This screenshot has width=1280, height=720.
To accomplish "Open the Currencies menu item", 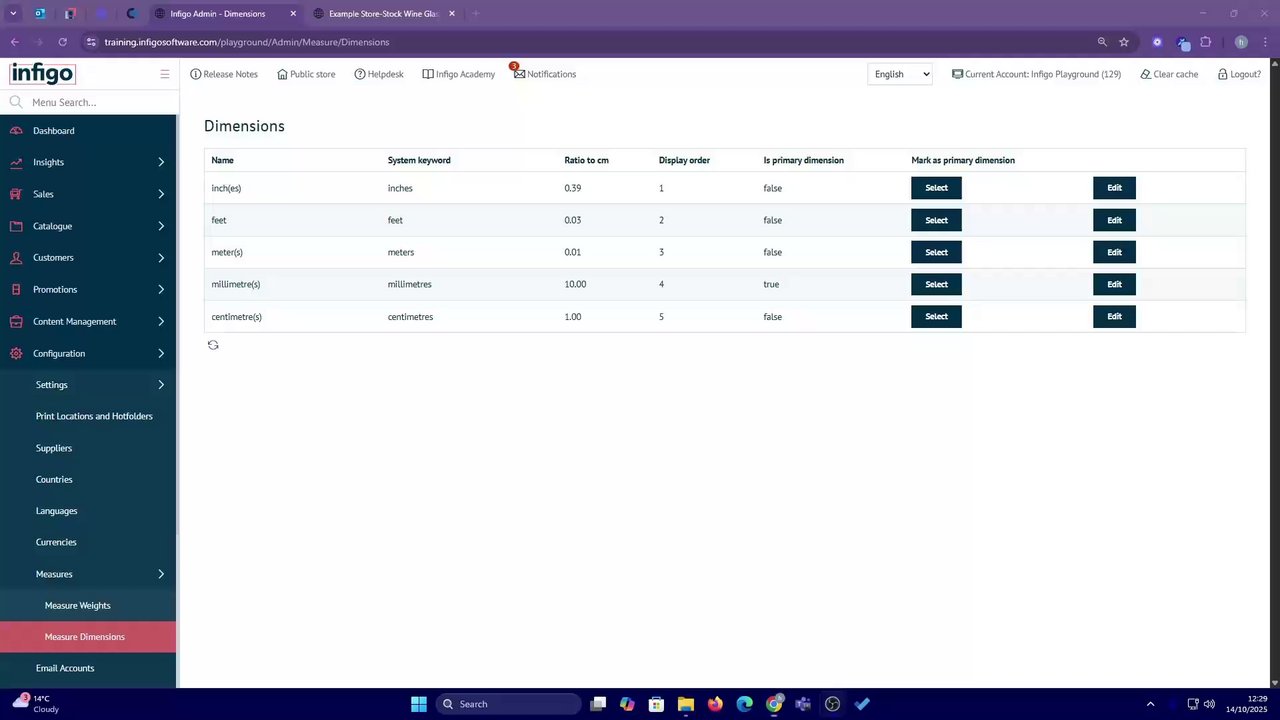I will point(56,542).
